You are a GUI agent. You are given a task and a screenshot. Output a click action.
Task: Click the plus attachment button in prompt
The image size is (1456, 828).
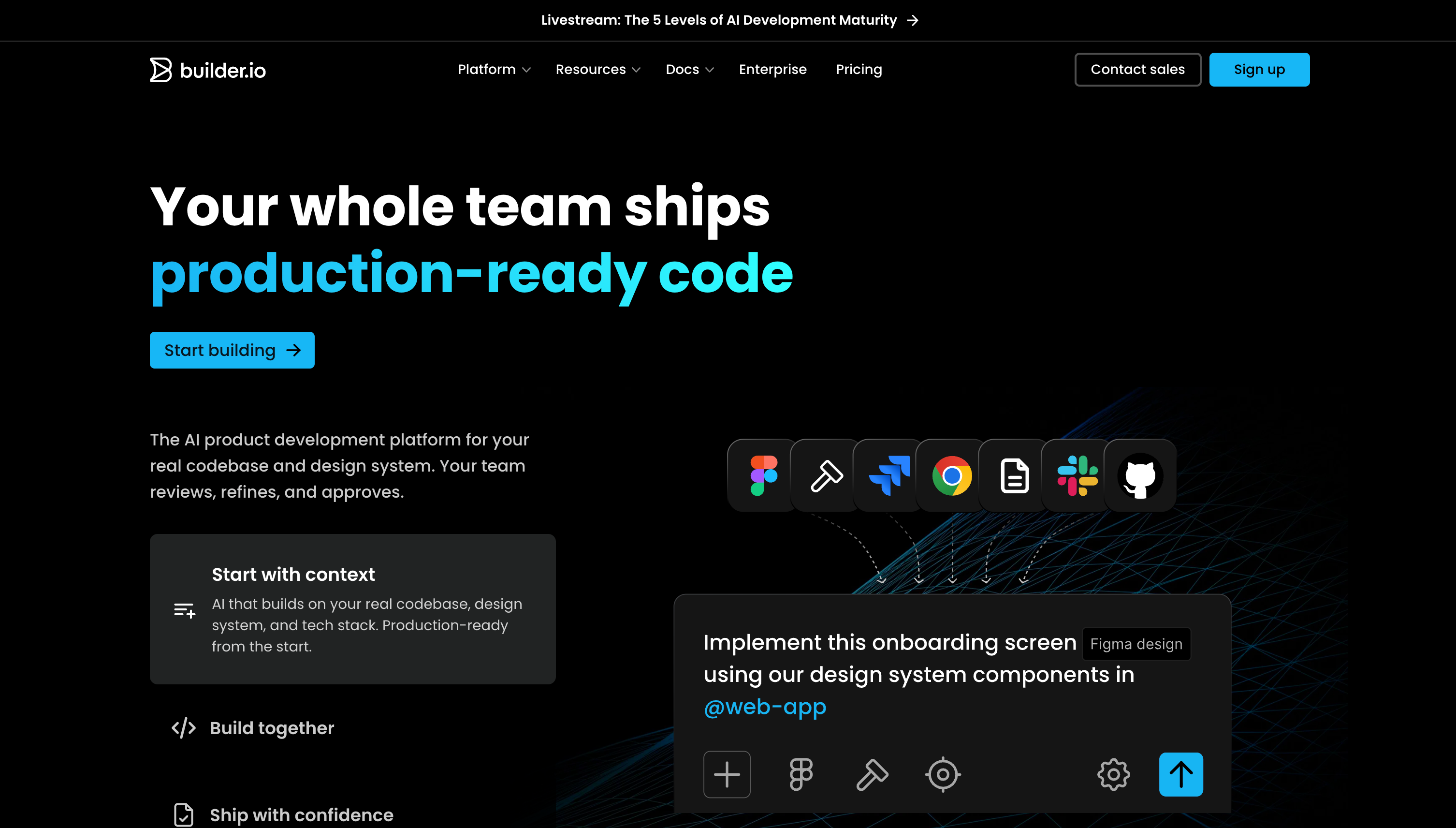click(726, 774)
